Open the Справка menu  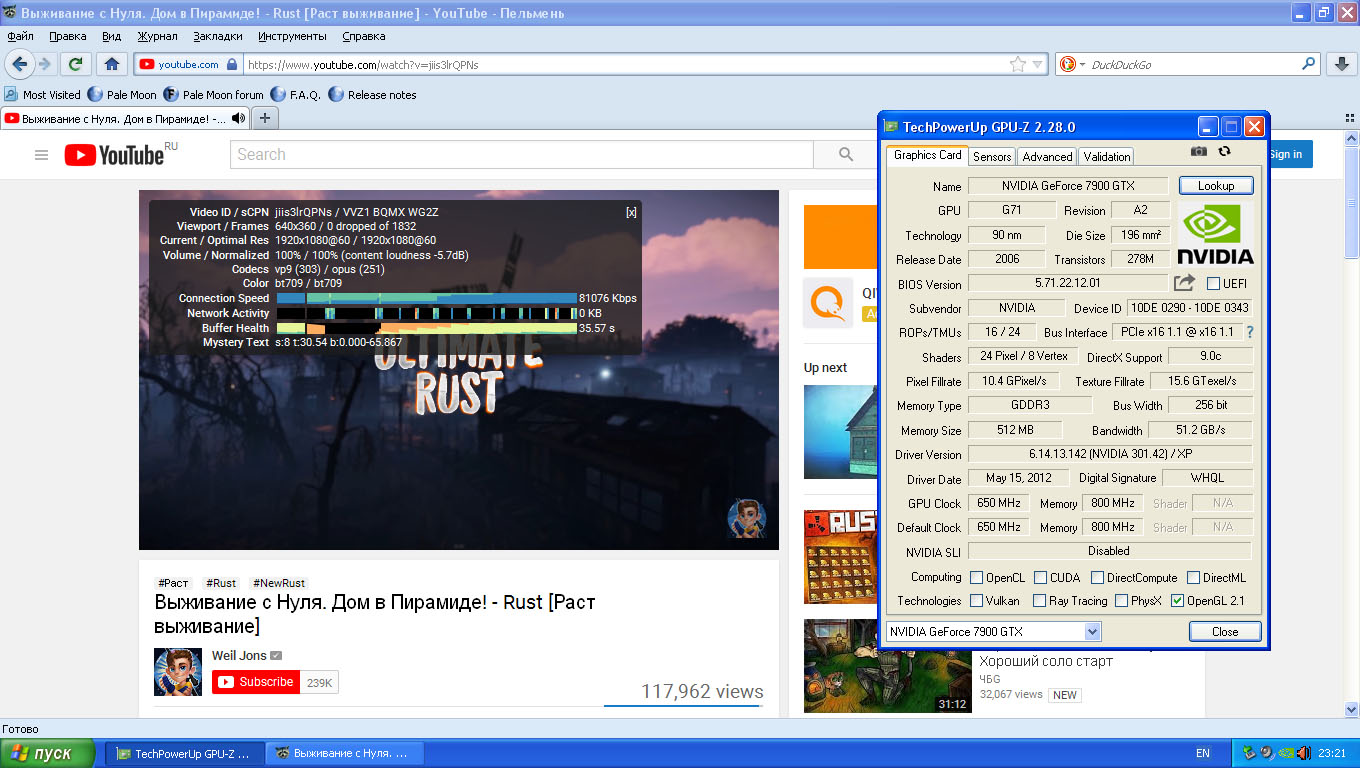363,36
